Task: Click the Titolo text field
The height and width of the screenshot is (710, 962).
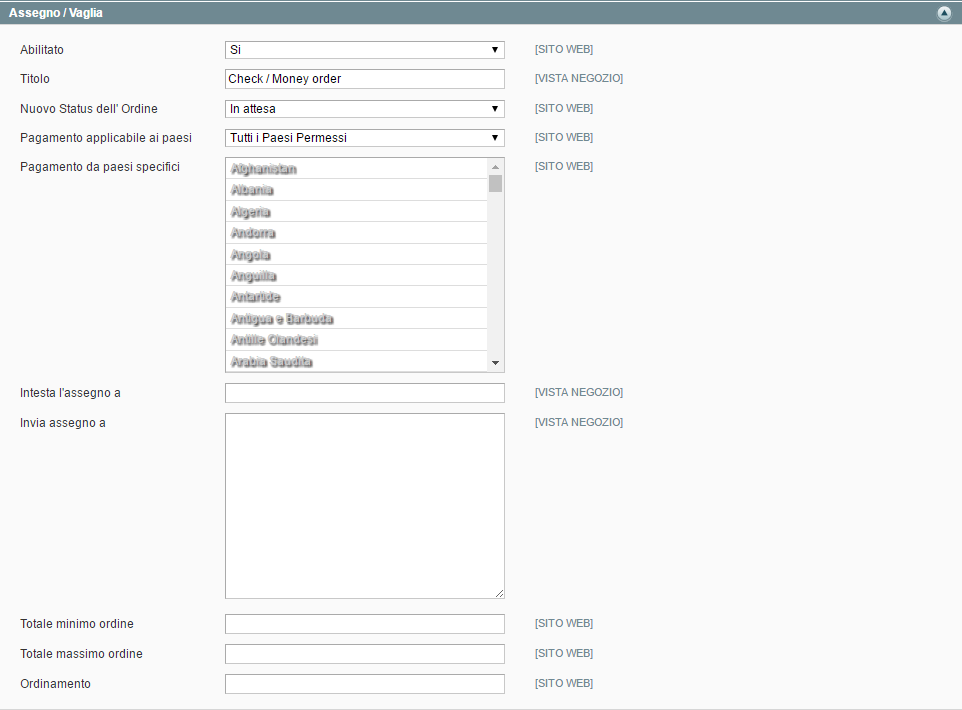Action: 364,79
